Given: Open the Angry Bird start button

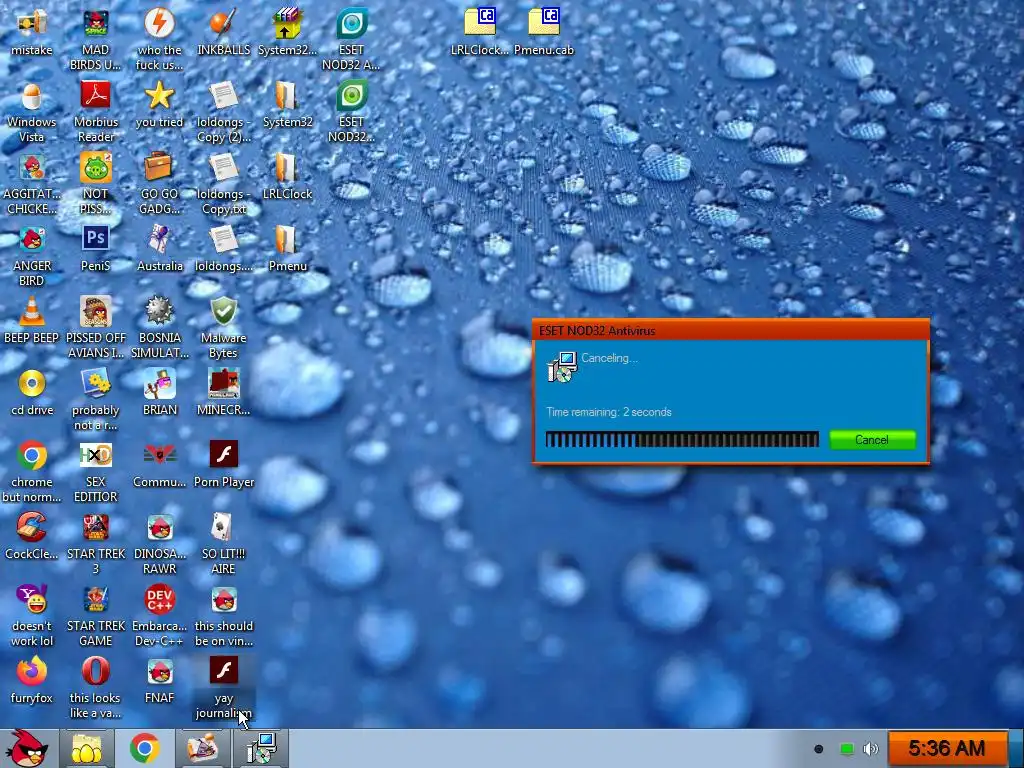Looking at the screenshot, I should click(26, 748).
